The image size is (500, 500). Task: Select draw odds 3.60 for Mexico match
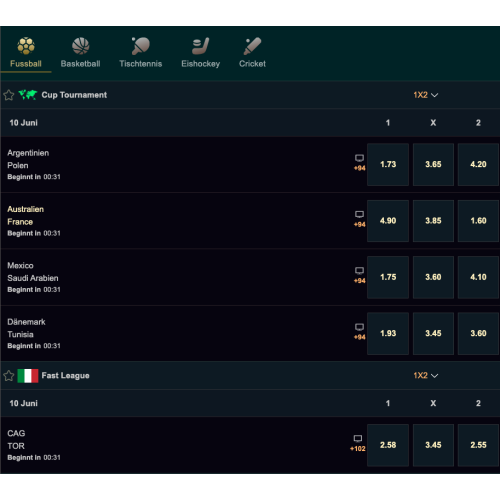(433, 277)
